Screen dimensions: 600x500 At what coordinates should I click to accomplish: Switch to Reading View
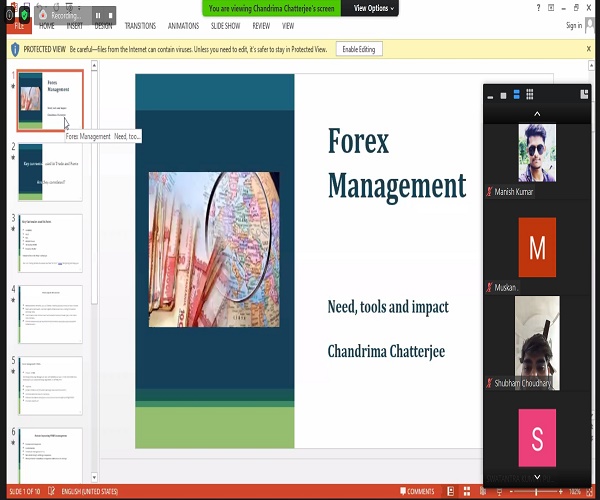tap(483, 491)
